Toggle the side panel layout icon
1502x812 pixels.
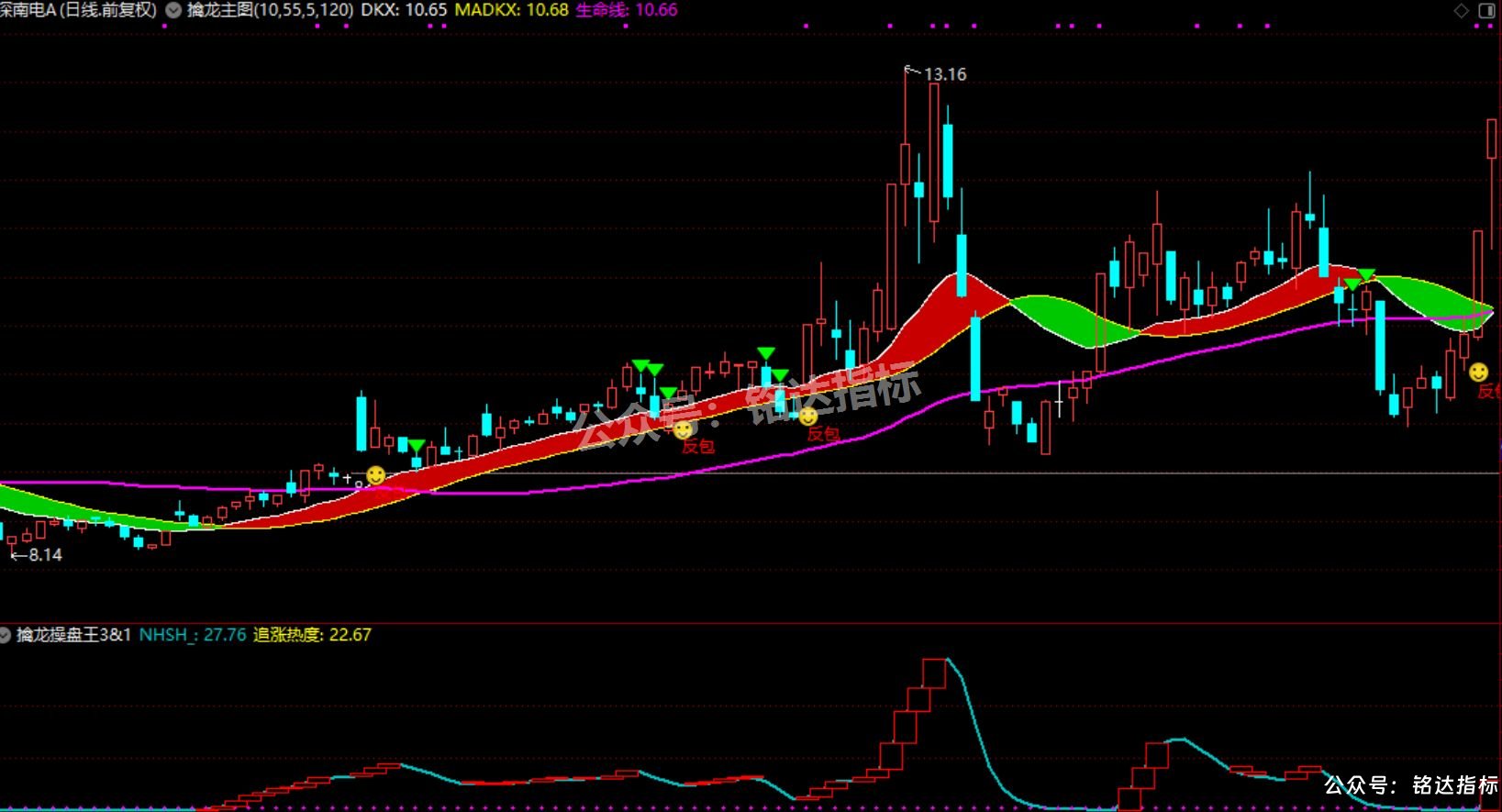click(1487, 11)
